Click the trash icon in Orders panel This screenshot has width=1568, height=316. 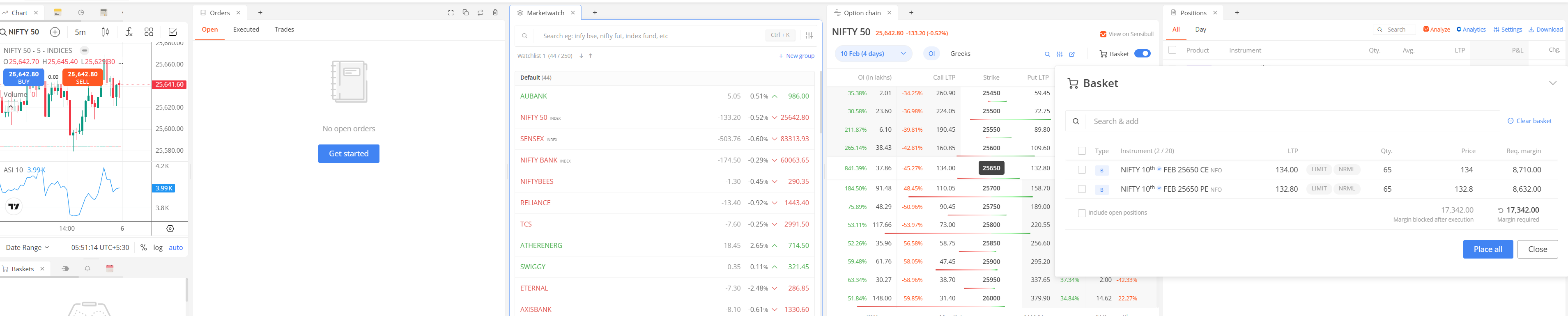point(495,13)
